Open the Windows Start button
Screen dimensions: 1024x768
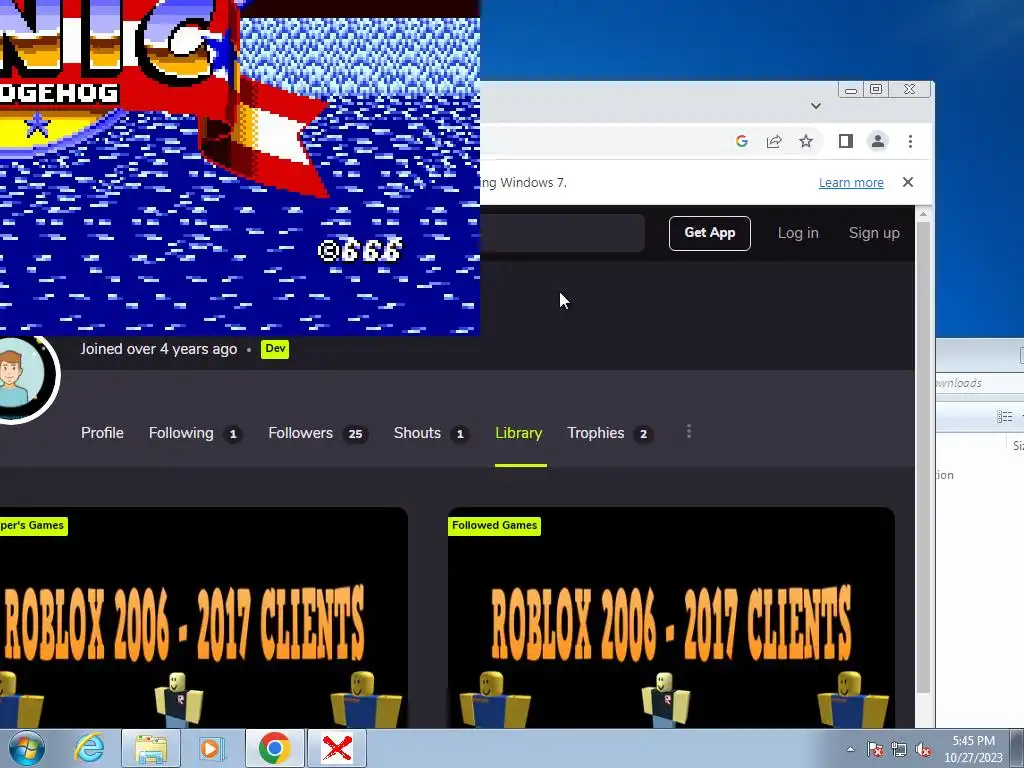click(26, 748)
